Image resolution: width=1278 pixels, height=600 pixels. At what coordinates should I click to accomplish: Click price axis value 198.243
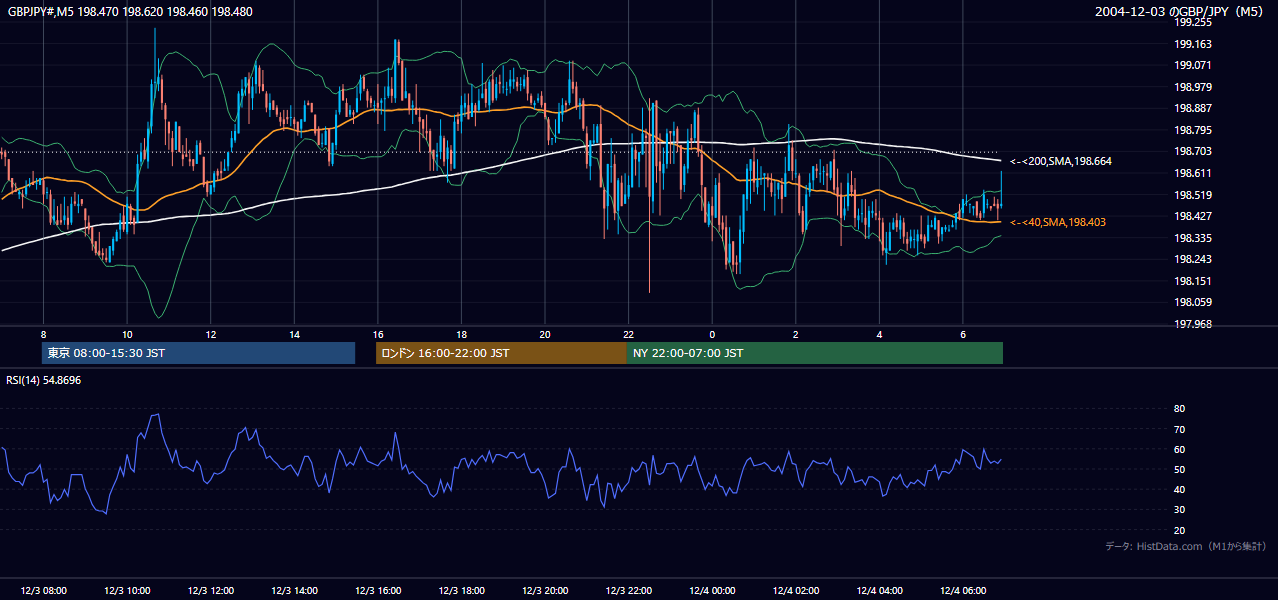click(1192, 259)
